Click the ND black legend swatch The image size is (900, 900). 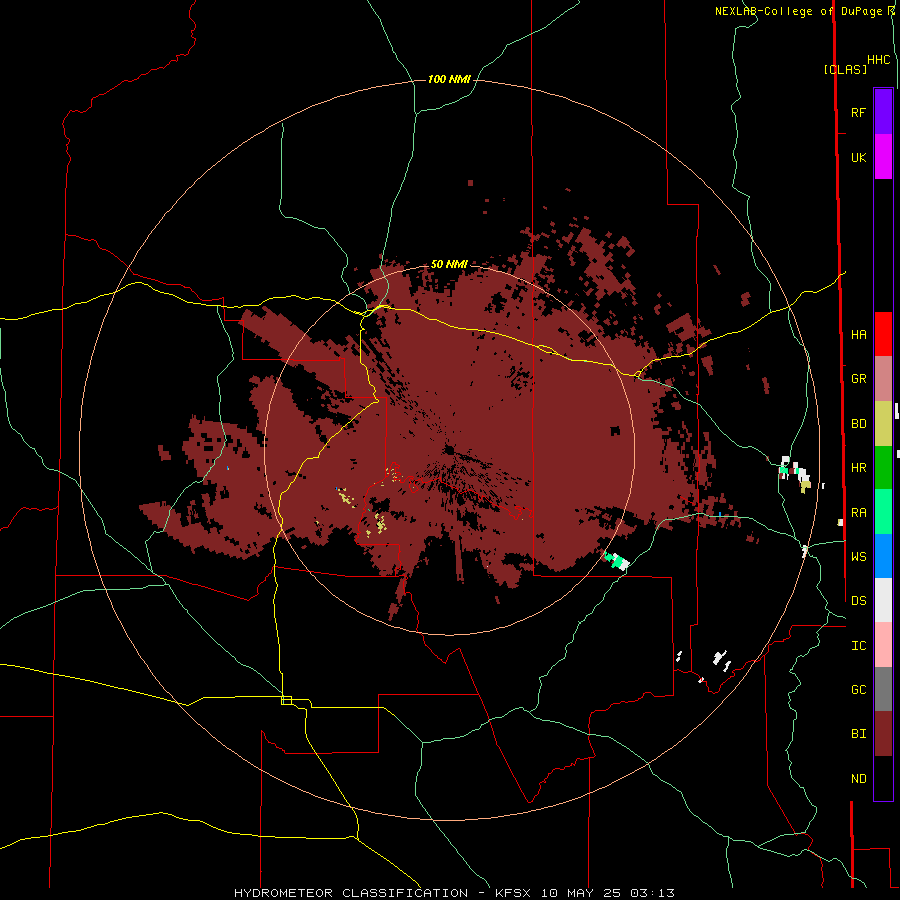883,778
